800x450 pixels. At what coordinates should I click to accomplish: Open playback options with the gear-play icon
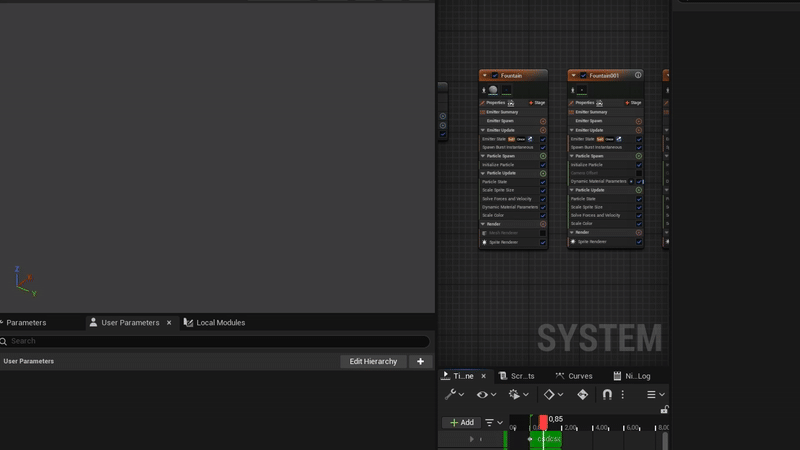click(518, 394)
